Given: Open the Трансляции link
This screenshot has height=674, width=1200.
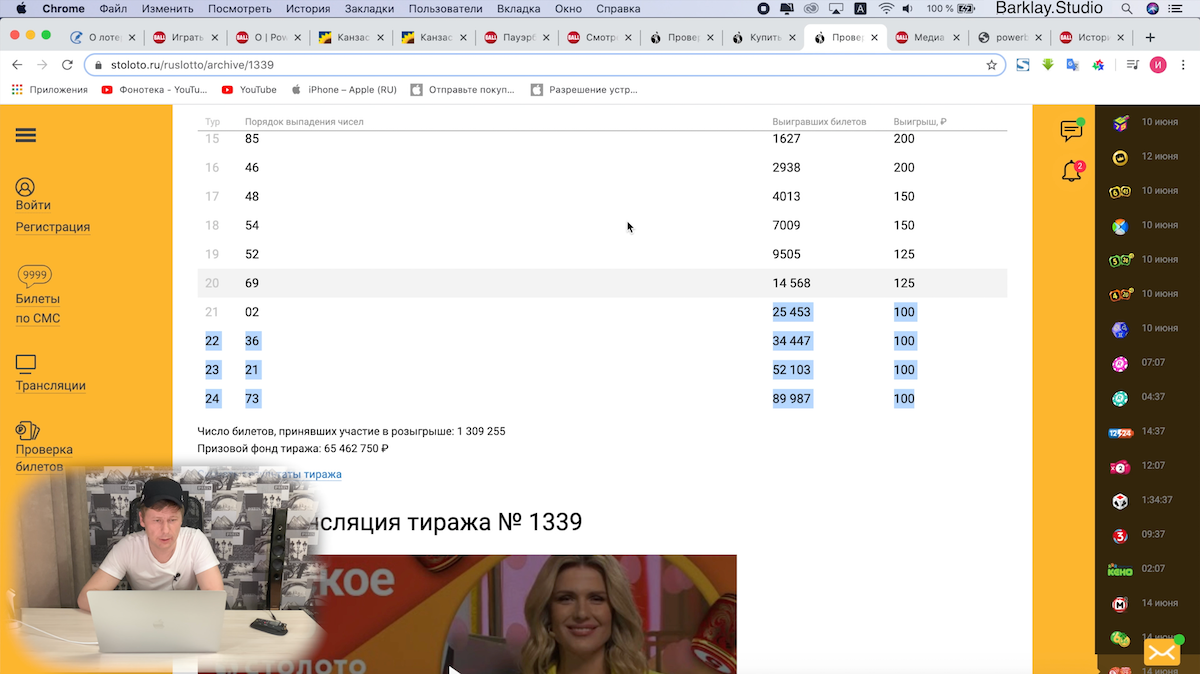Looking at the screenshot, I should (50, 386).
